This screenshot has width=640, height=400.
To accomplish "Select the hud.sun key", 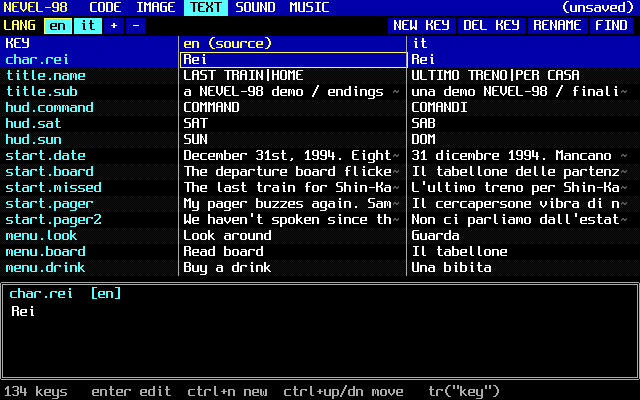I will [x=89, y=140].
